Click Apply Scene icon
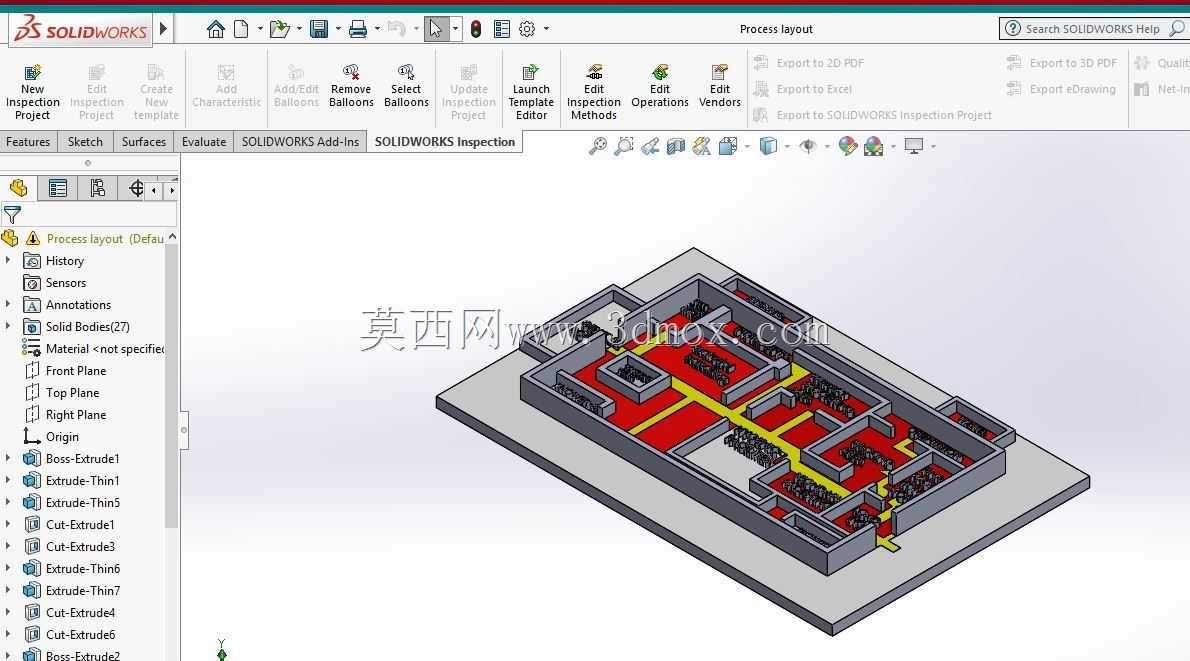Viewport: 1190px width, 661px height. tap(874, 146)
